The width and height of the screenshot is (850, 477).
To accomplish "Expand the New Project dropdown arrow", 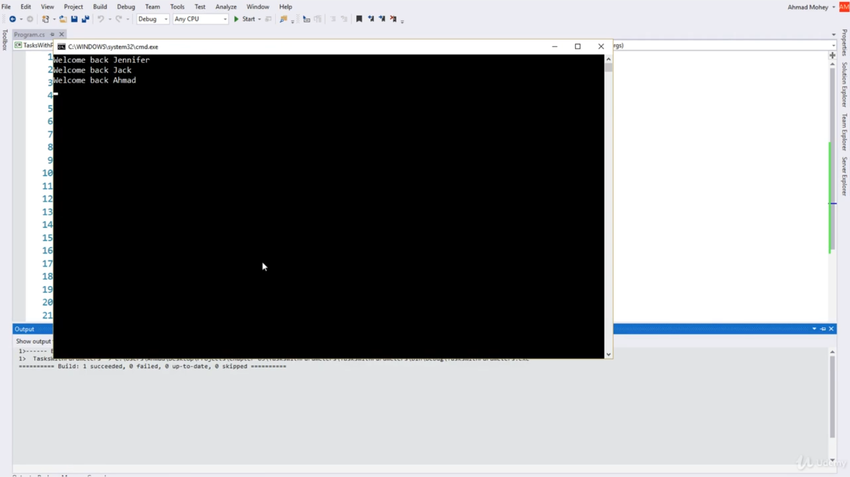I will (54, 19).
